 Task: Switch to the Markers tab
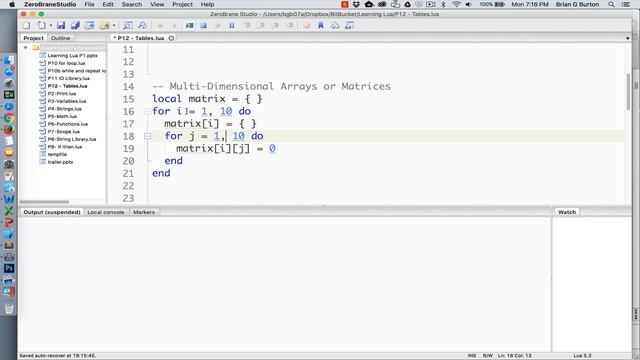coord(144,212)
